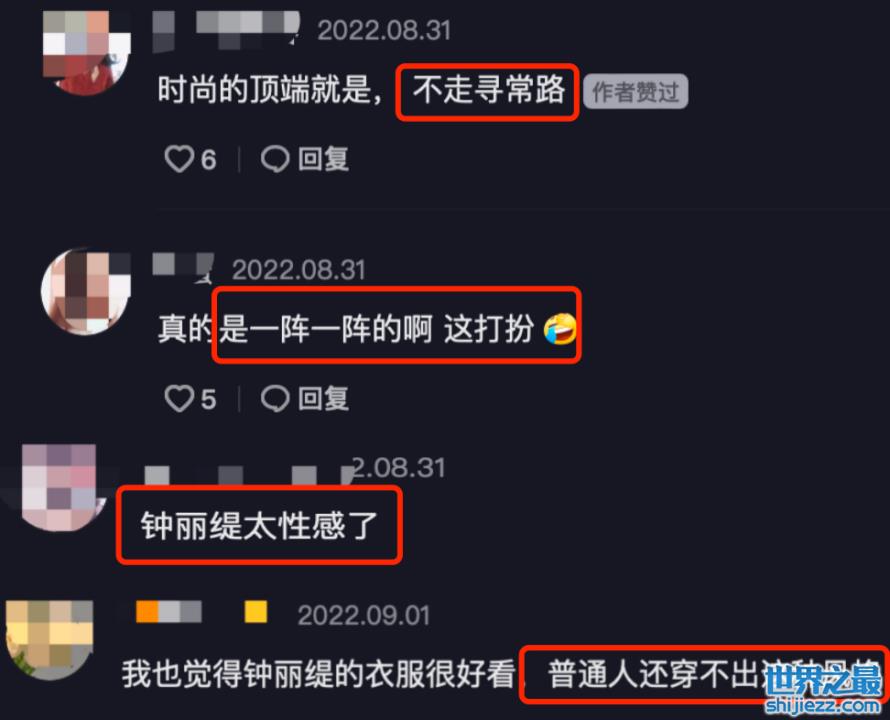The width and height of the screenshot is (890, 720).
Task: Open the second commenter's avatar
Action: (x=86, y=291)
